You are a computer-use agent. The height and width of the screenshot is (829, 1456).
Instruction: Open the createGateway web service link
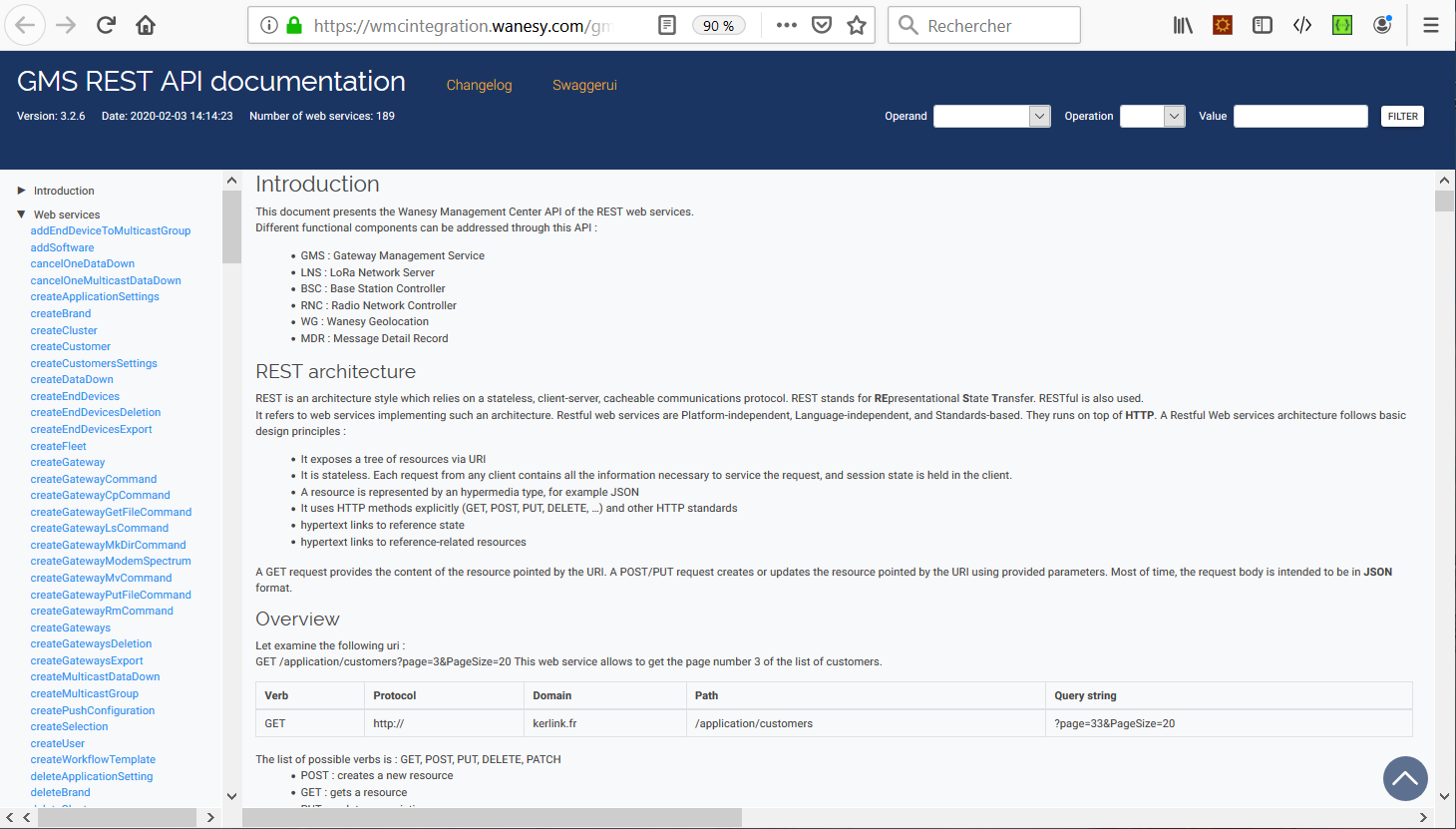coord(68,462)
